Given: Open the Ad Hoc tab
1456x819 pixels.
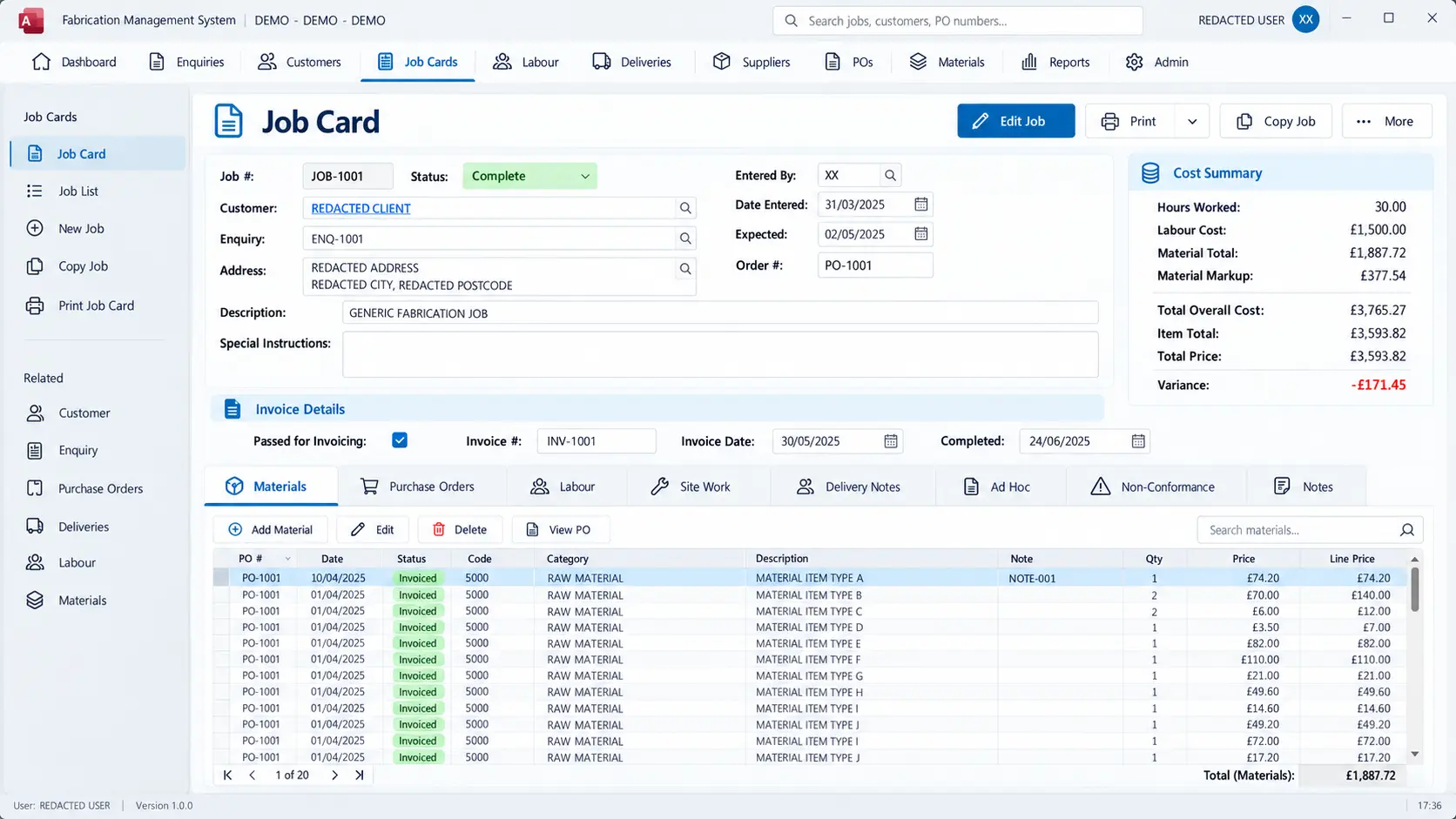Looking at the screenshot, I should (x=997, y=487).
